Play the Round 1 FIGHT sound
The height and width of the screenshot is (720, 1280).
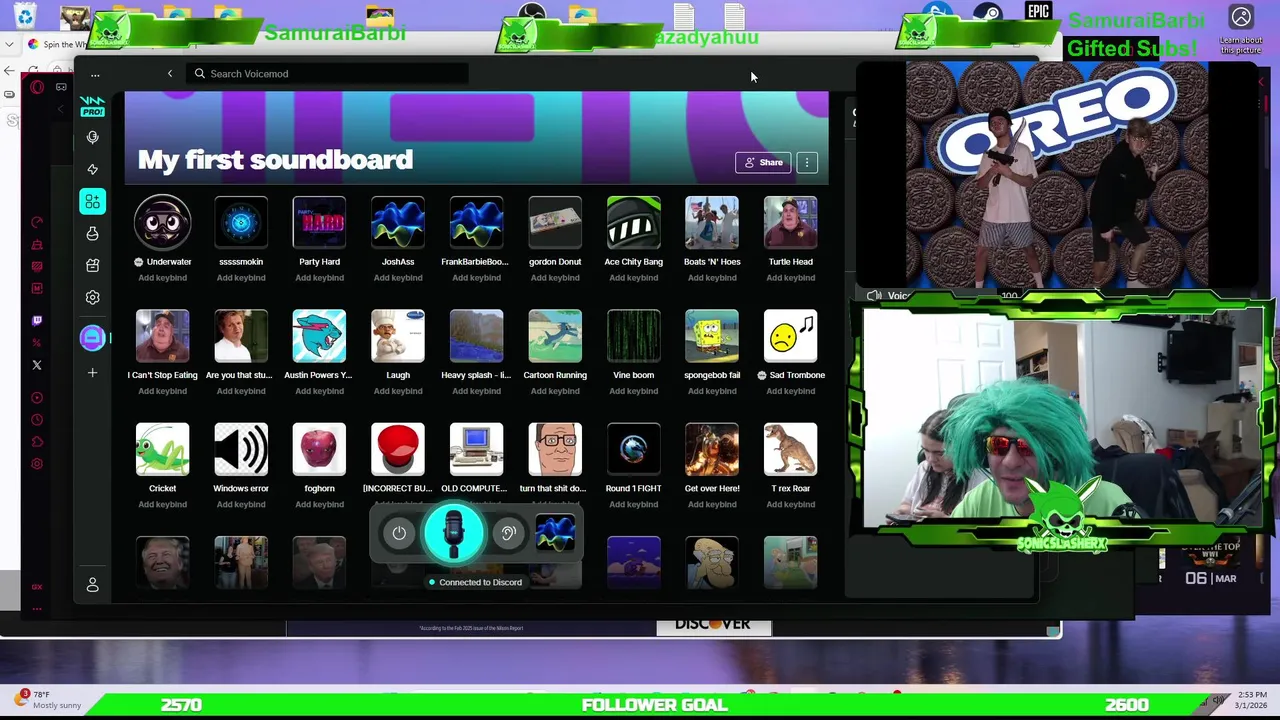(x=633, y=449)
